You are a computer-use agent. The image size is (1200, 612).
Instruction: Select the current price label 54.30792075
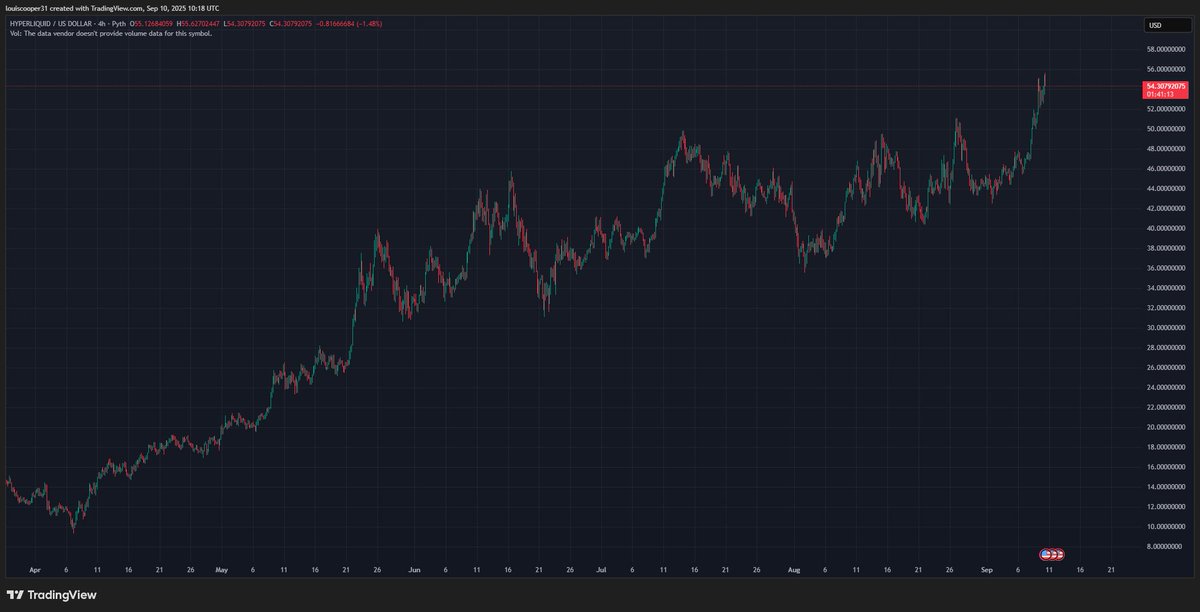point(1167,86)
